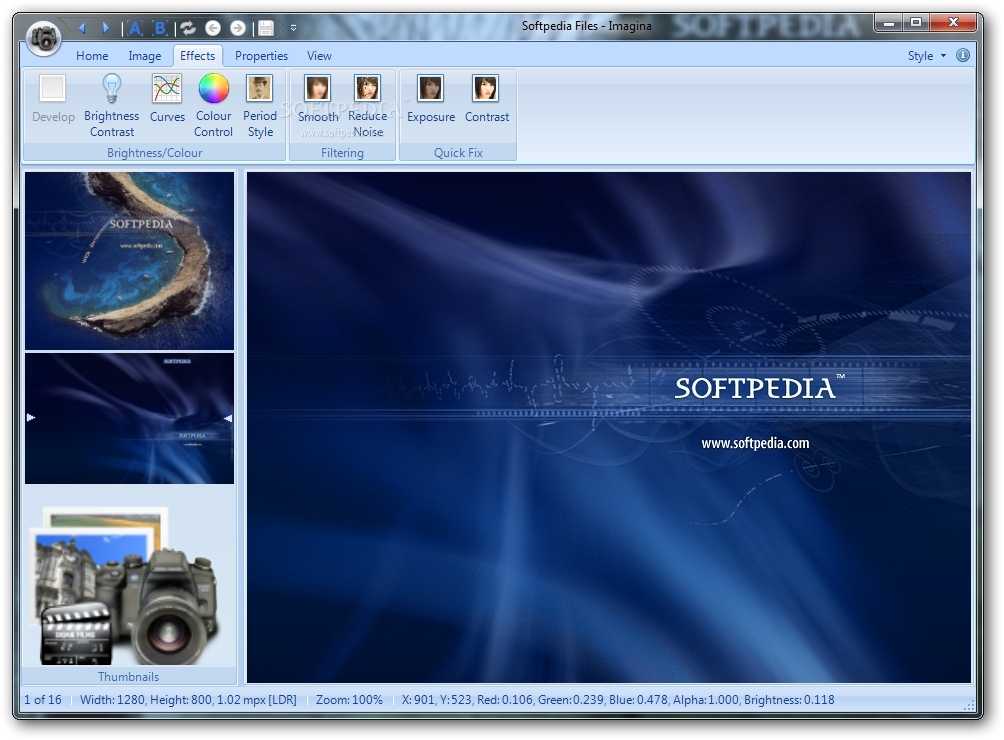The height and width of the screenshot is (740, 1004).
Task: Close the Imagina window
Action: [x=953, y=23]
